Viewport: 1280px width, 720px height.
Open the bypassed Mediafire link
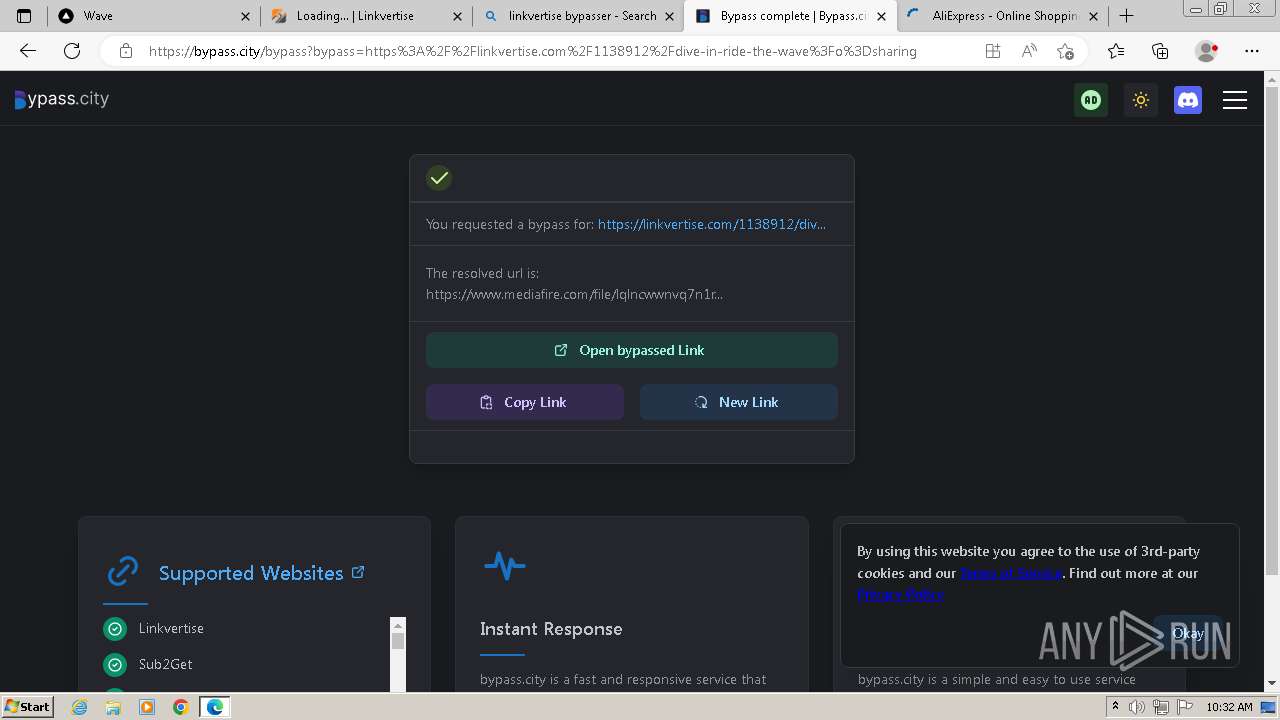(631, 350)
